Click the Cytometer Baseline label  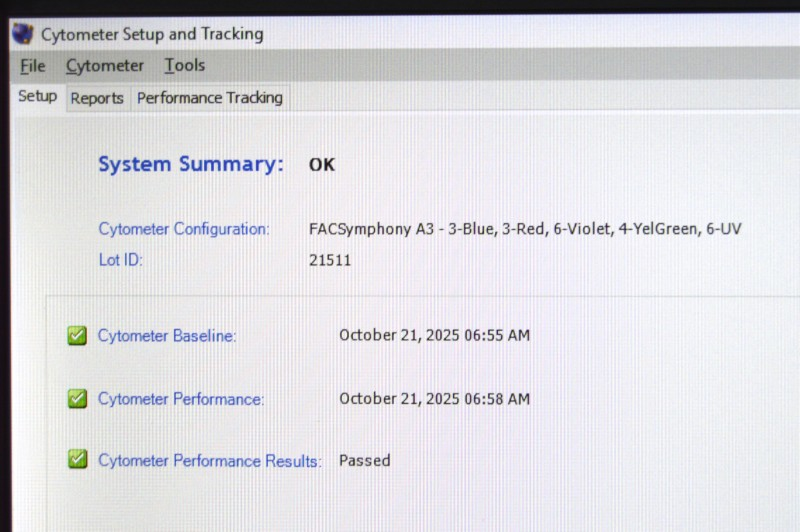(167, 336)
